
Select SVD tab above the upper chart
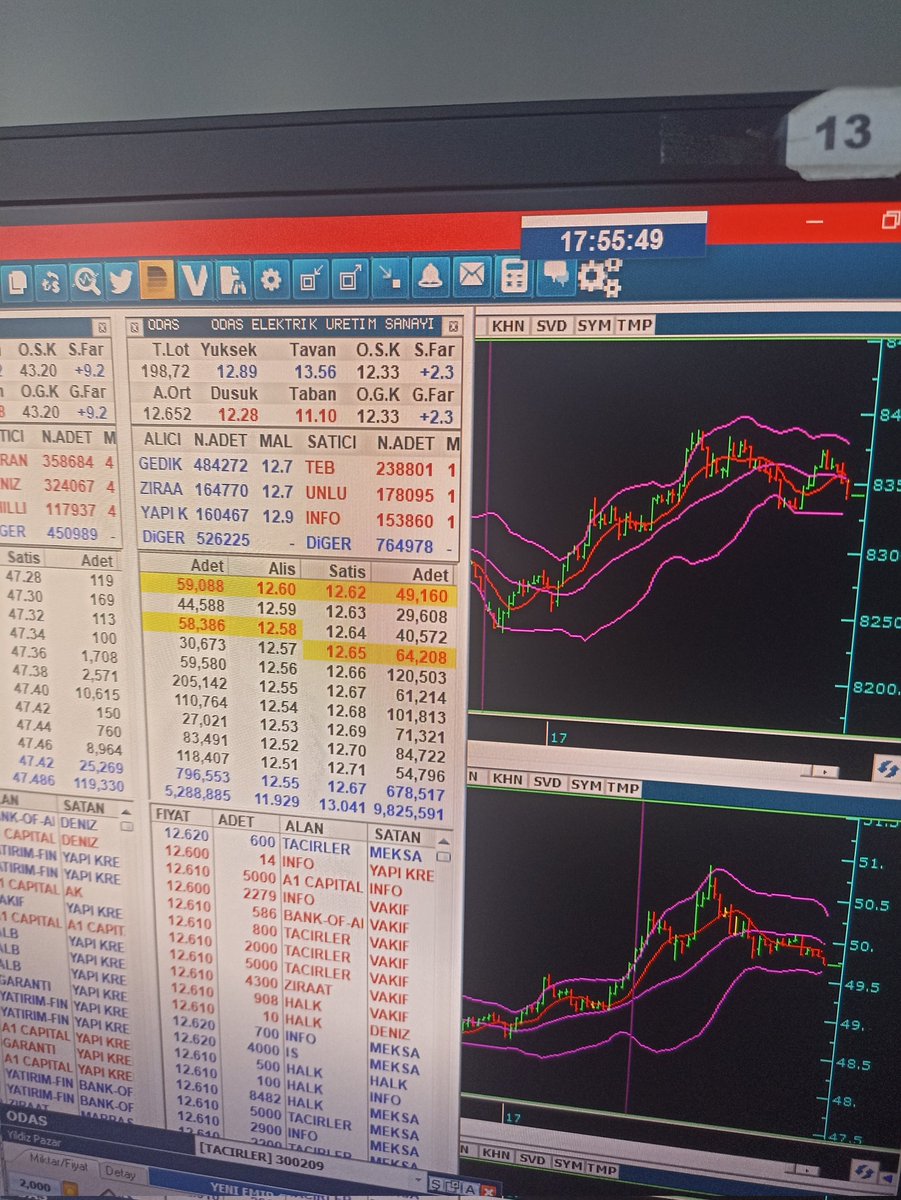click(551, 325)
